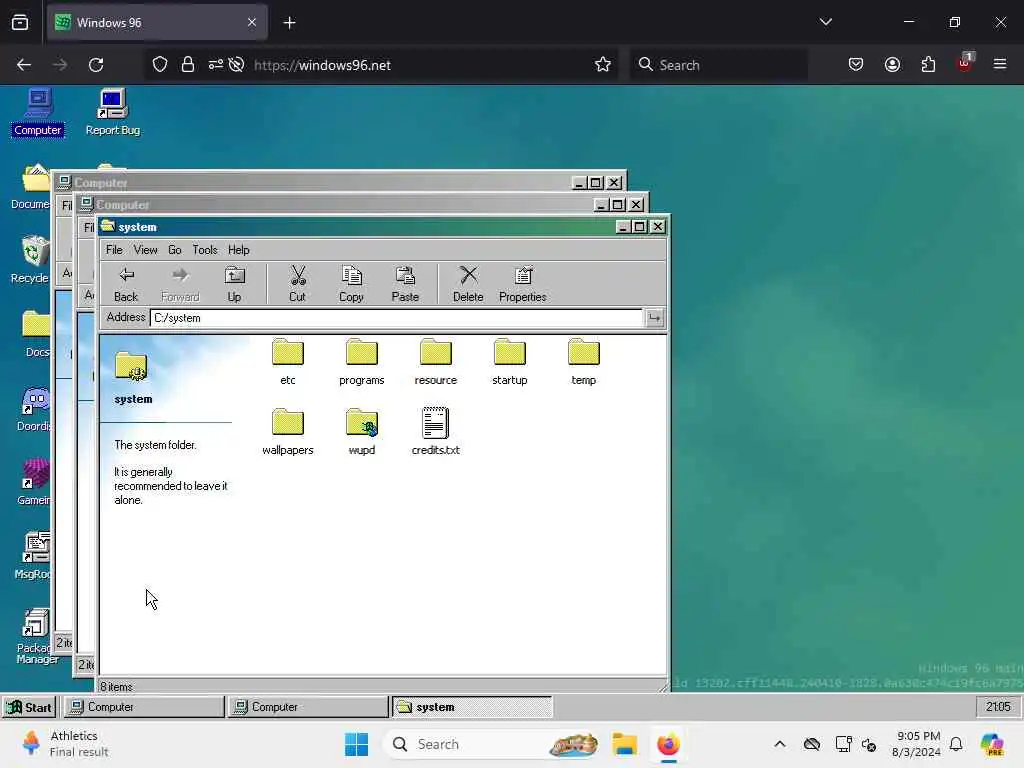The width and height of the screenshot is (1024, 768).
Task: Select the etc folder
Action: coord(288,362)
